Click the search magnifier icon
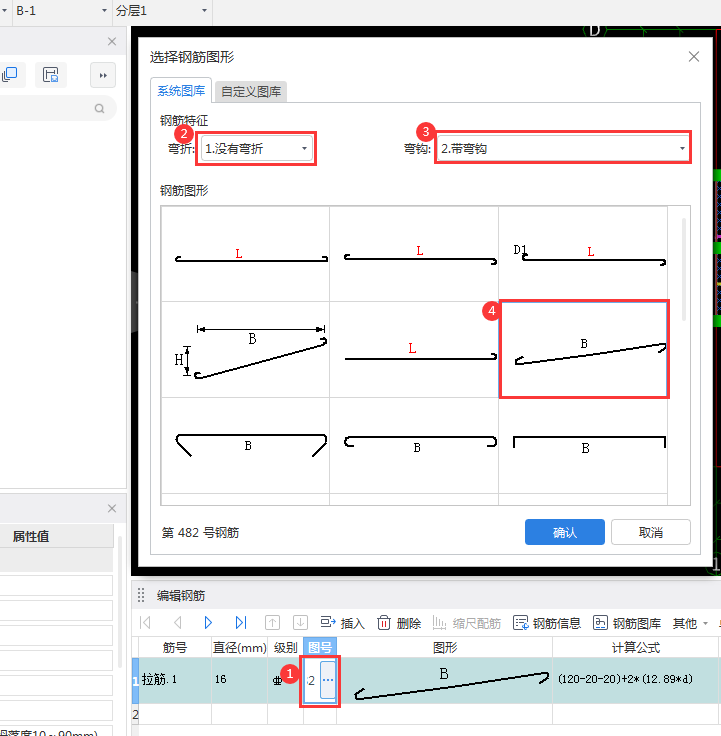Image resolution: width=721 pixels, height=736 pixels. 99,108
